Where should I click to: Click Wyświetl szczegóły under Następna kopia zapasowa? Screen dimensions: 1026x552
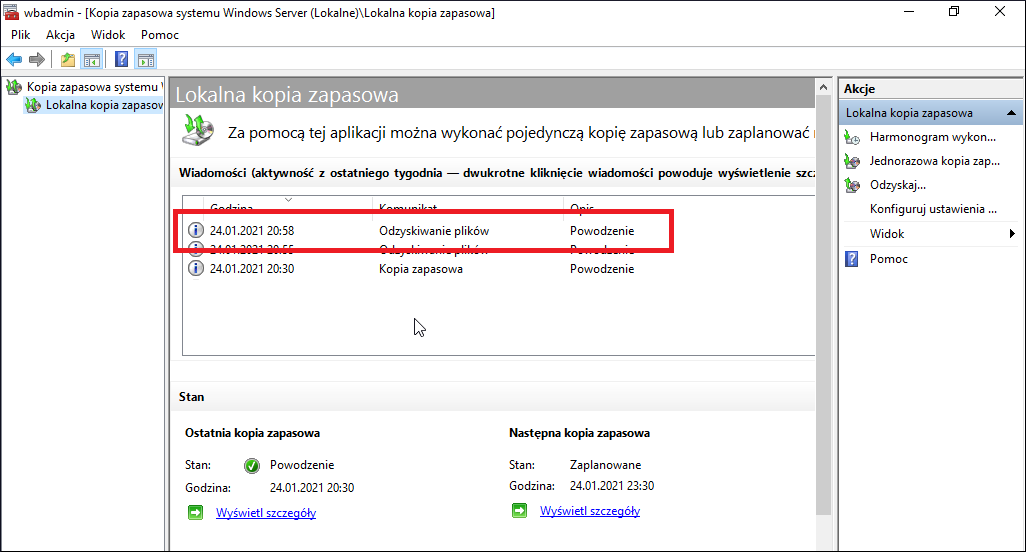pos(590,511)
